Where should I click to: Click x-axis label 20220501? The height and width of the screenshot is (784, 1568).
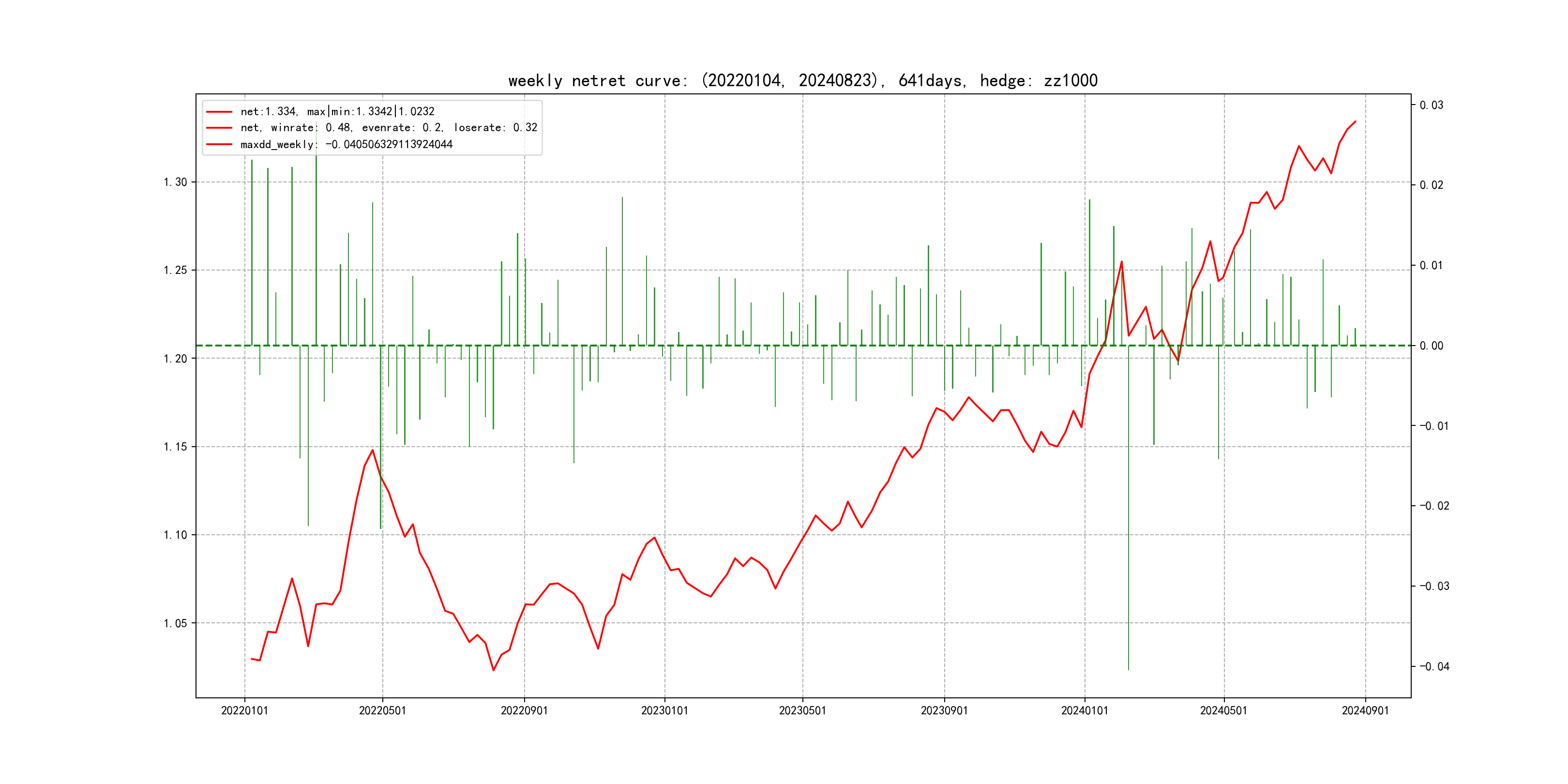(x=382, y=710)
